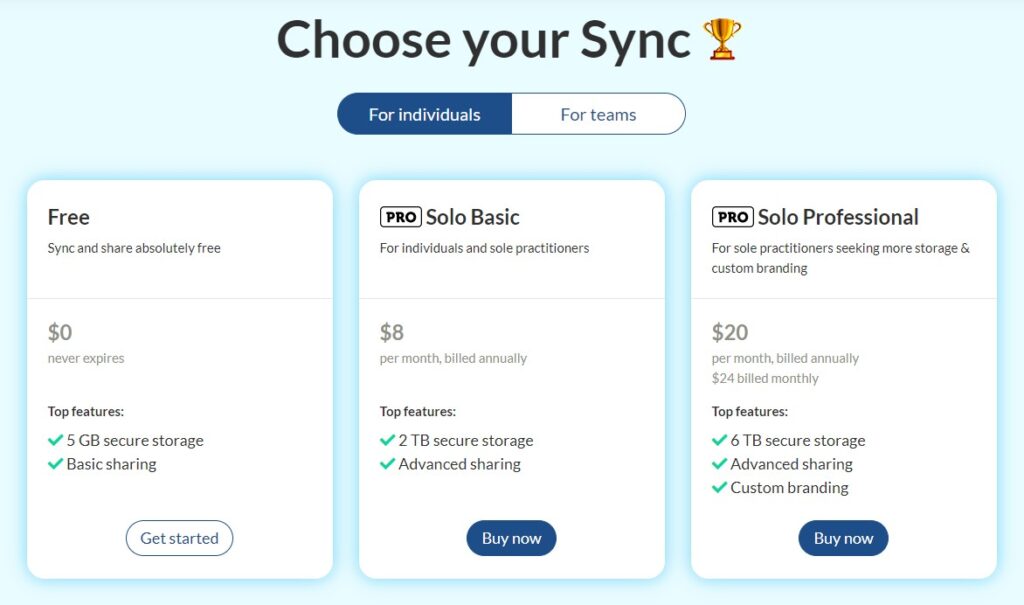Click the checkmark beside 6 TB secure storage

[x=719, y=440]
